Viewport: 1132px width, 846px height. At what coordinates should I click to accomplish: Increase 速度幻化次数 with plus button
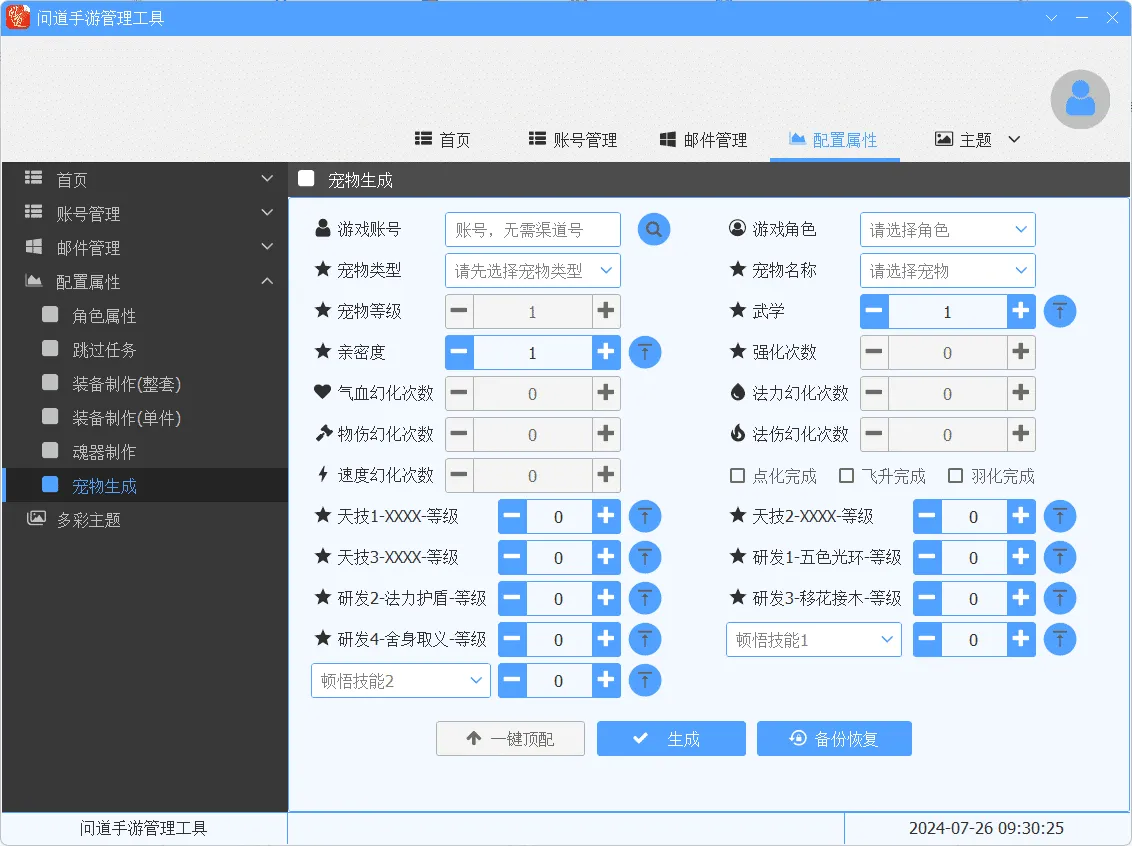pos(606,476)
